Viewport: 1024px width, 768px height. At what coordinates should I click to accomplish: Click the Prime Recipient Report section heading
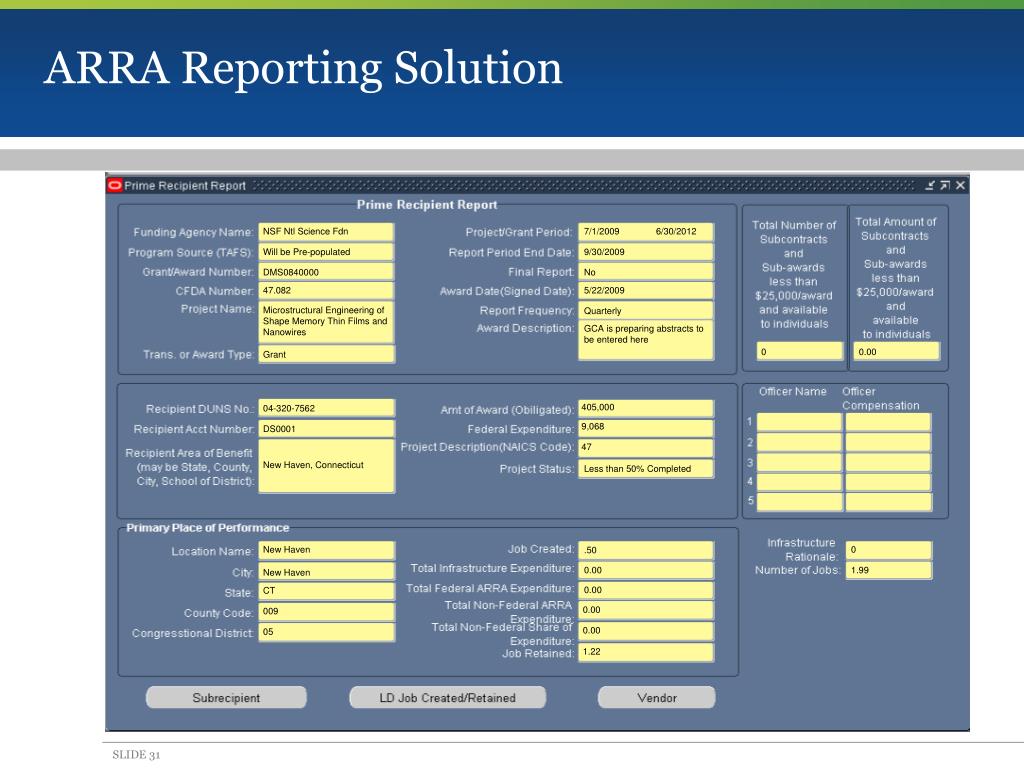click(427, 204)
